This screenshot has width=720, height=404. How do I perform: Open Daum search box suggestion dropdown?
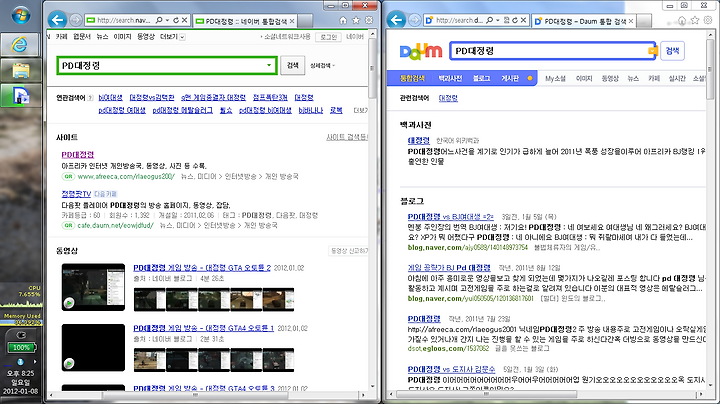click(652, 51)
